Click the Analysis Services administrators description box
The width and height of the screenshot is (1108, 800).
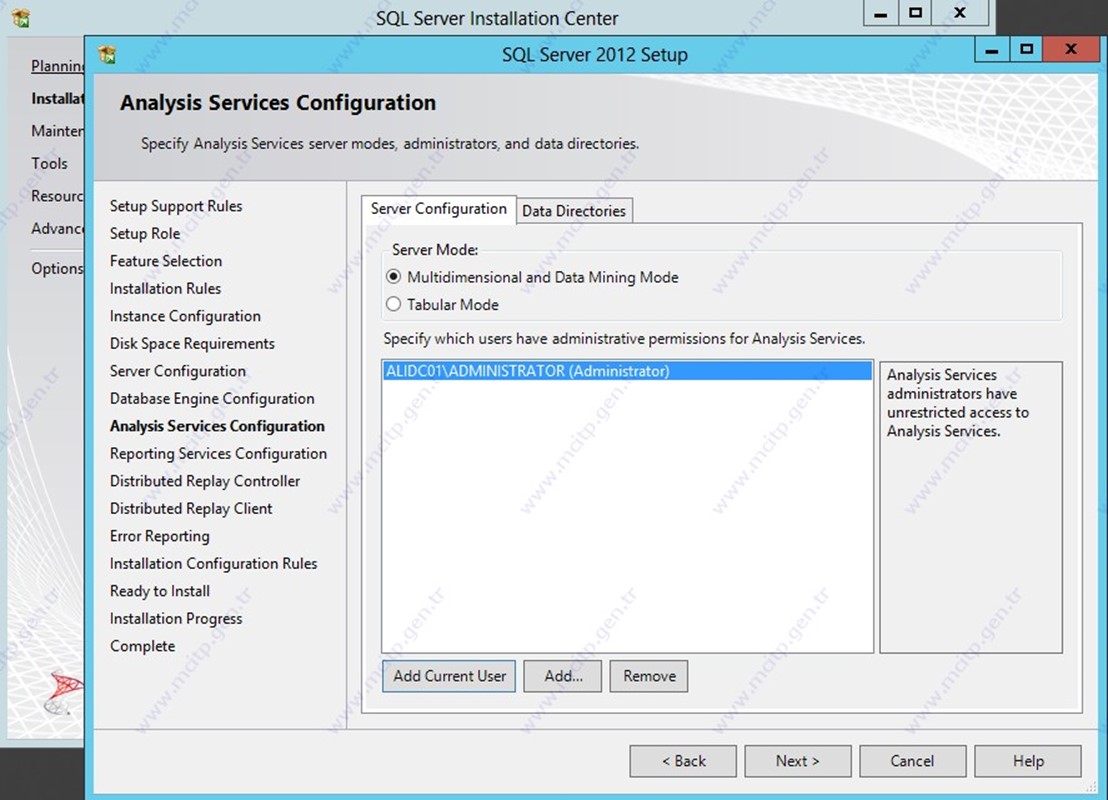[x=971, y=507]
